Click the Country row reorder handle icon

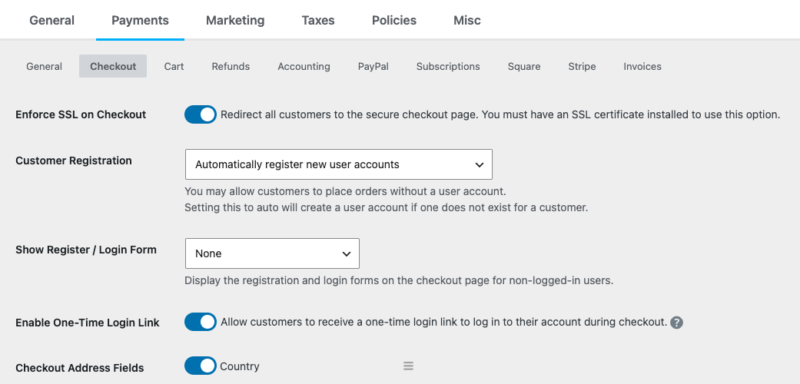click(x=408, y=366)
